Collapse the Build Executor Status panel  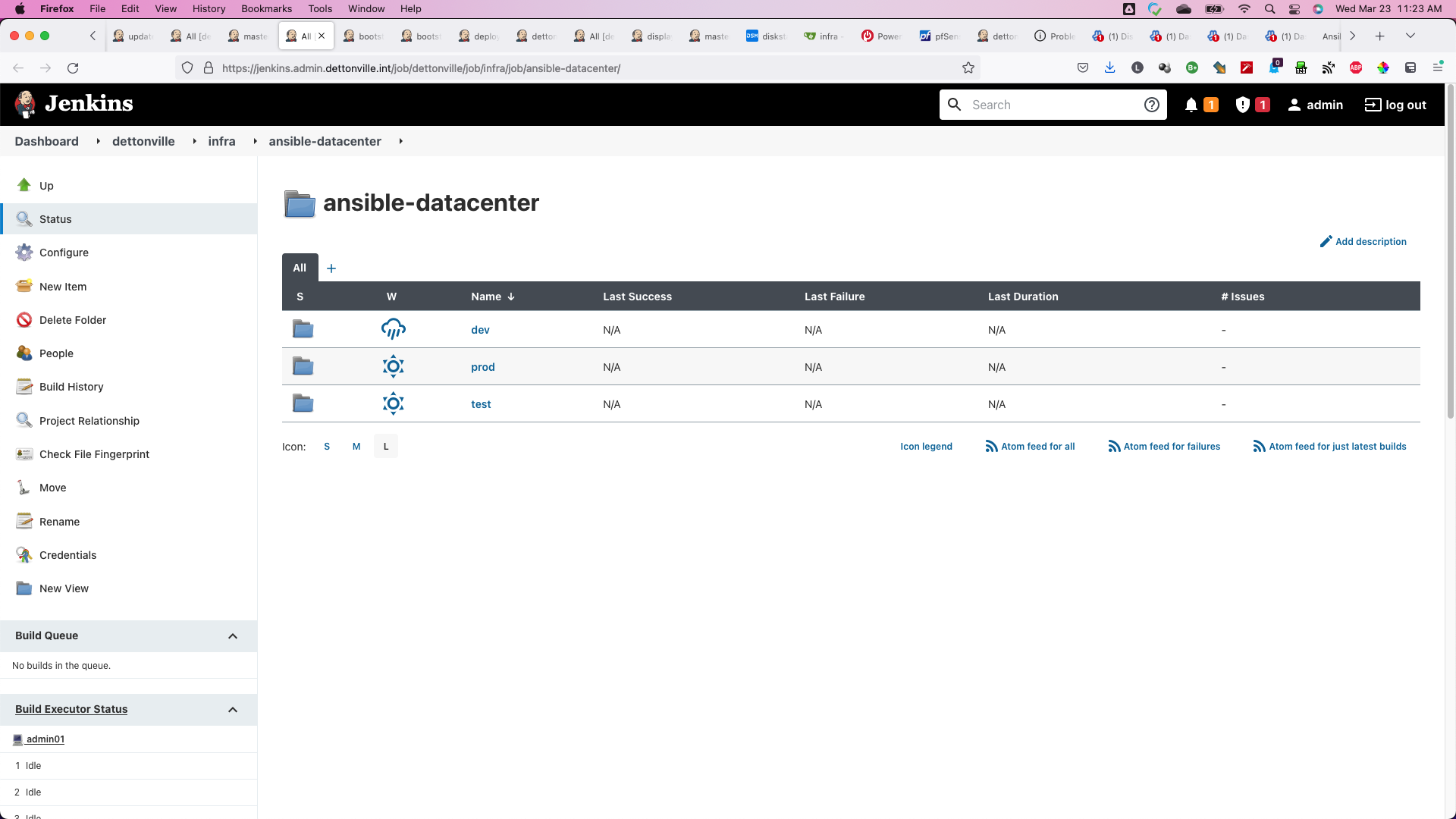point(233,710)
